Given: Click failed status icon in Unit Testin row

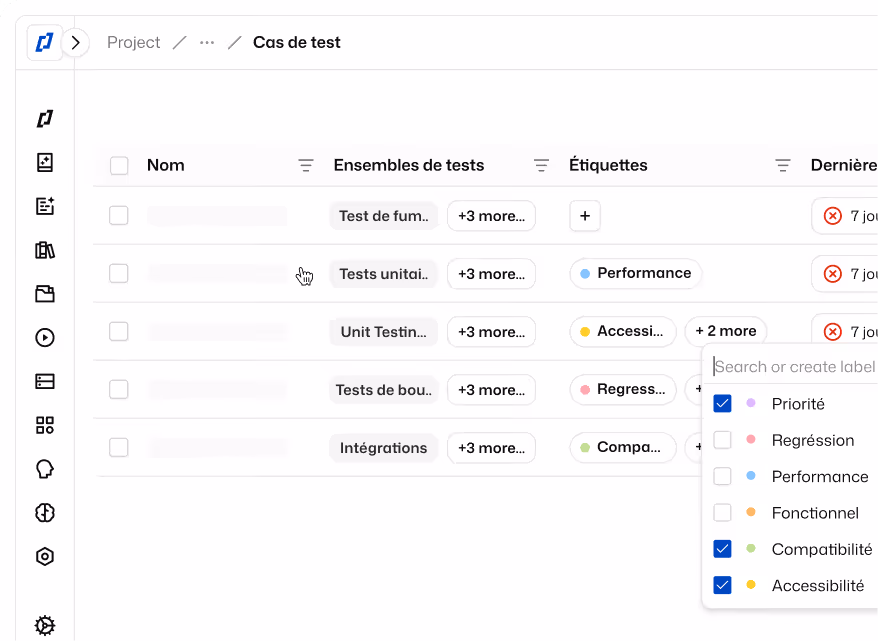Looking at the screenshot, I should tap(833, 332).
